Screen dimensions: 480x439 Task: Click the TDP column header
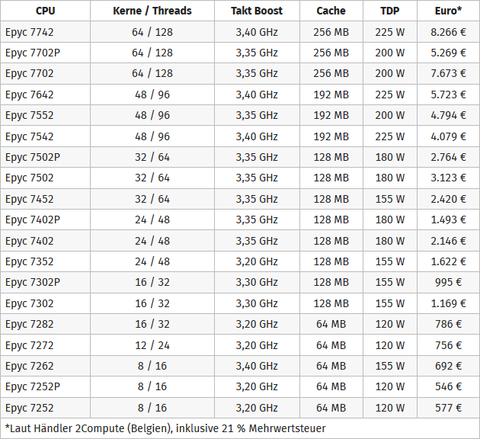390,11
